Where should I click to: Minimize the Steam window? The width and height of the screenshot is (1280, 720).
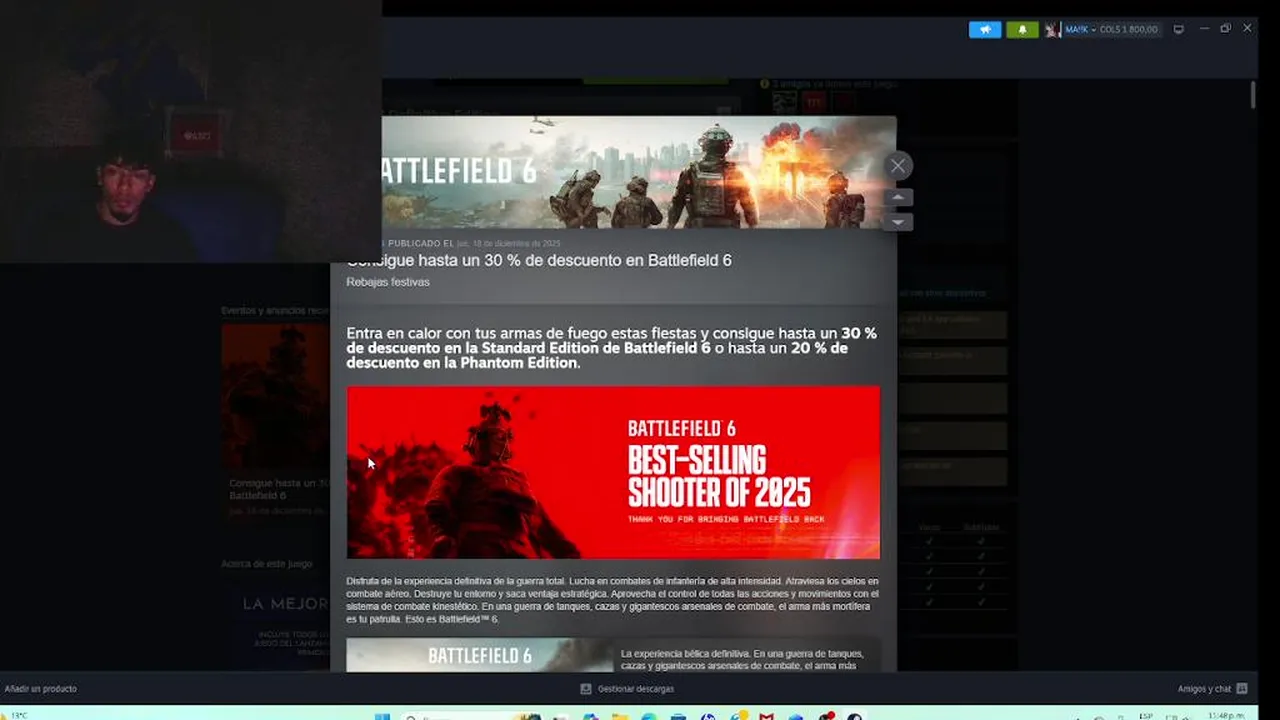click(x=1204, y=29)
